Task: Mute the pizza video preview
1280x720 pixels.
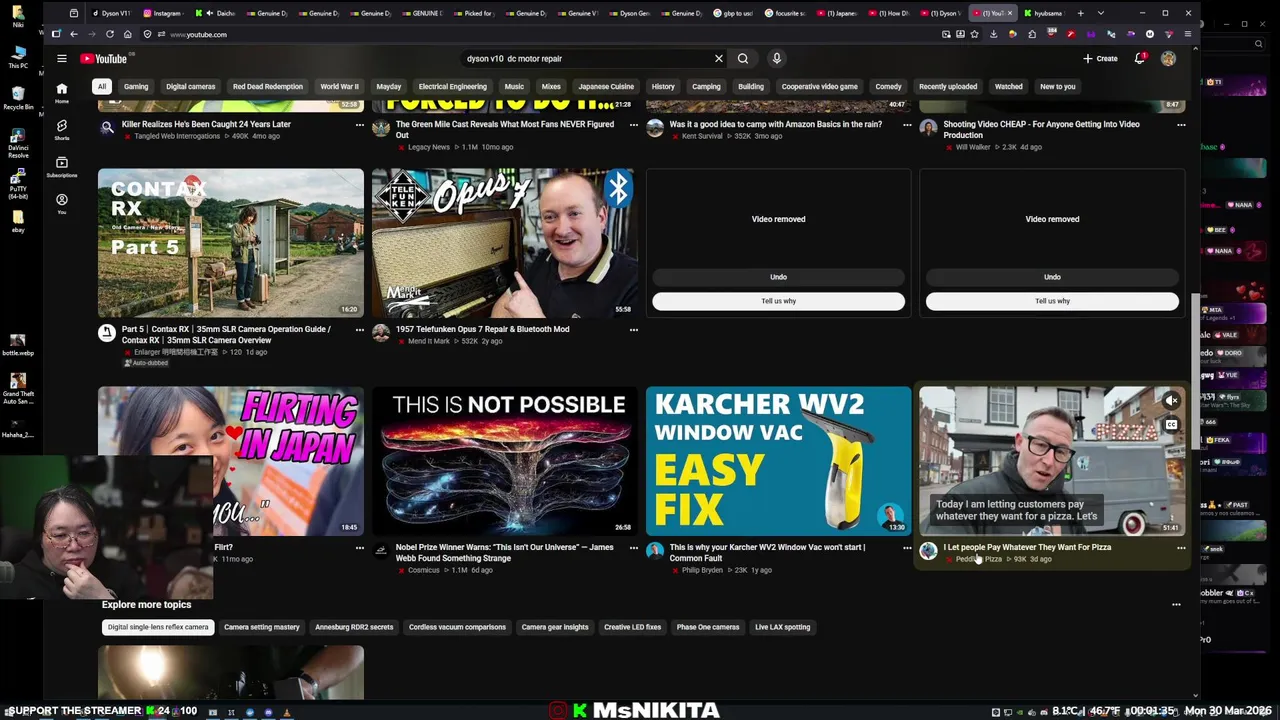Action: (x=1171, y=401)
